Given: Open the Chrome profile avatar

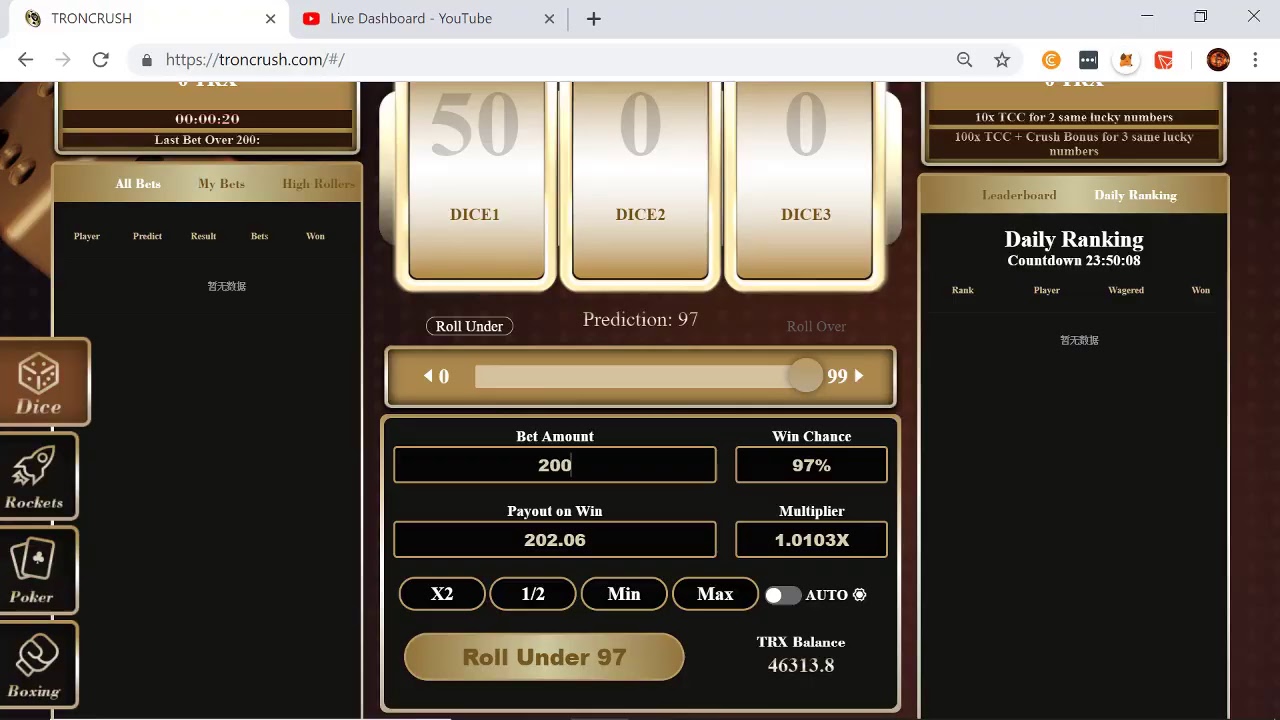Looking at the screenshot, I should 1218,60.
